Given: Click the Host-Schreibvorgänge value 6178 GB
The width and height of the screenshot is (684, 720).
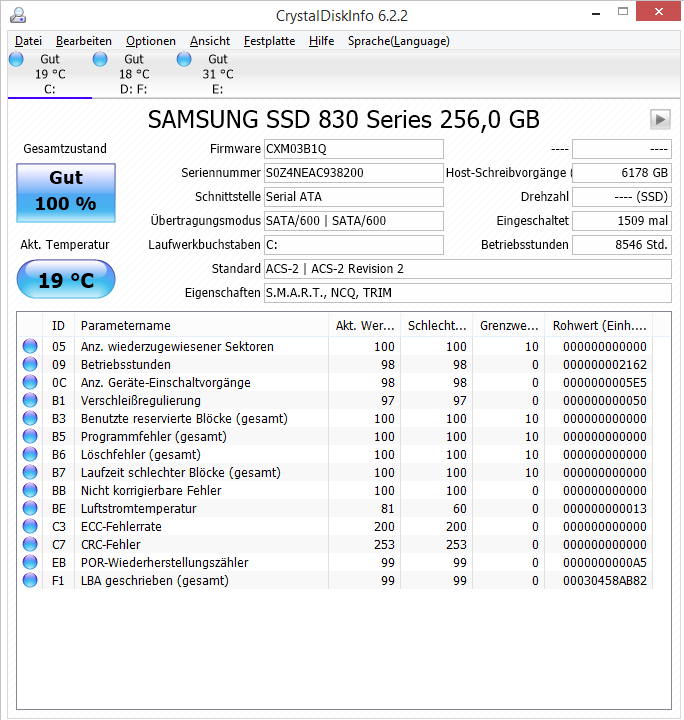Looking at the screenshot, I should pyautogui.click(x=622, y=173).
